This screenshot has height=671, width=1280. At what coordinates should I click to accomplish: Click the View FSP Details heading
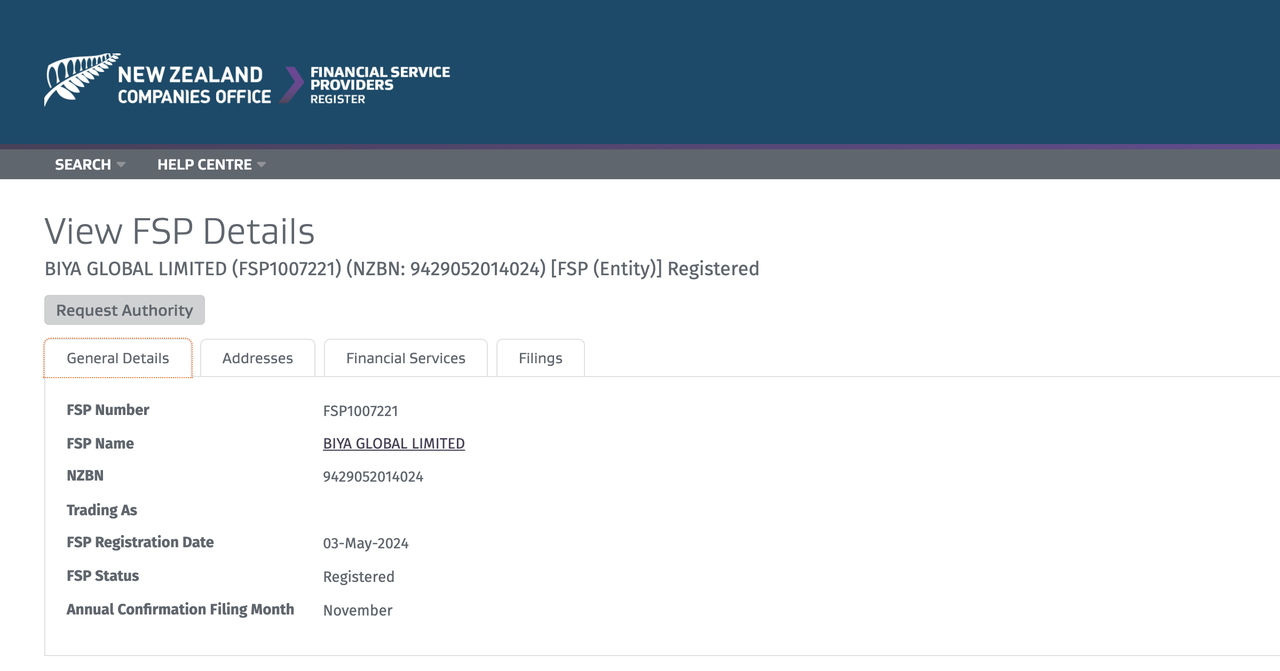[179, 231]
